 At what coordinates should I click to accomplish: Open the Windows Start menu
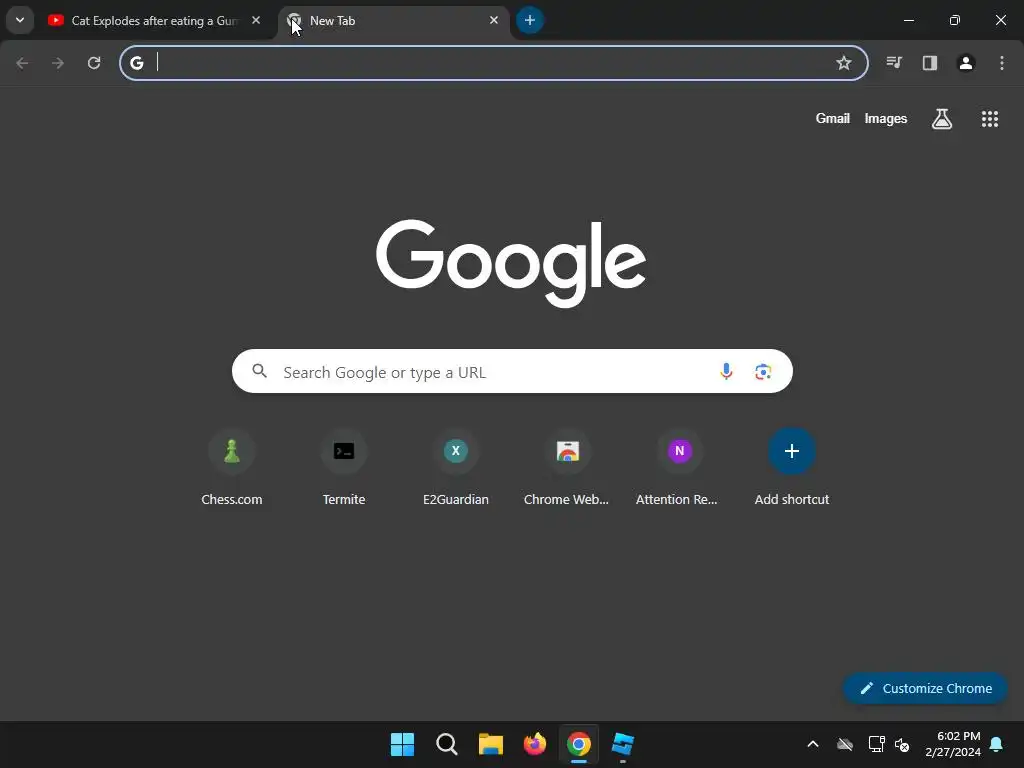coord(402,744)
